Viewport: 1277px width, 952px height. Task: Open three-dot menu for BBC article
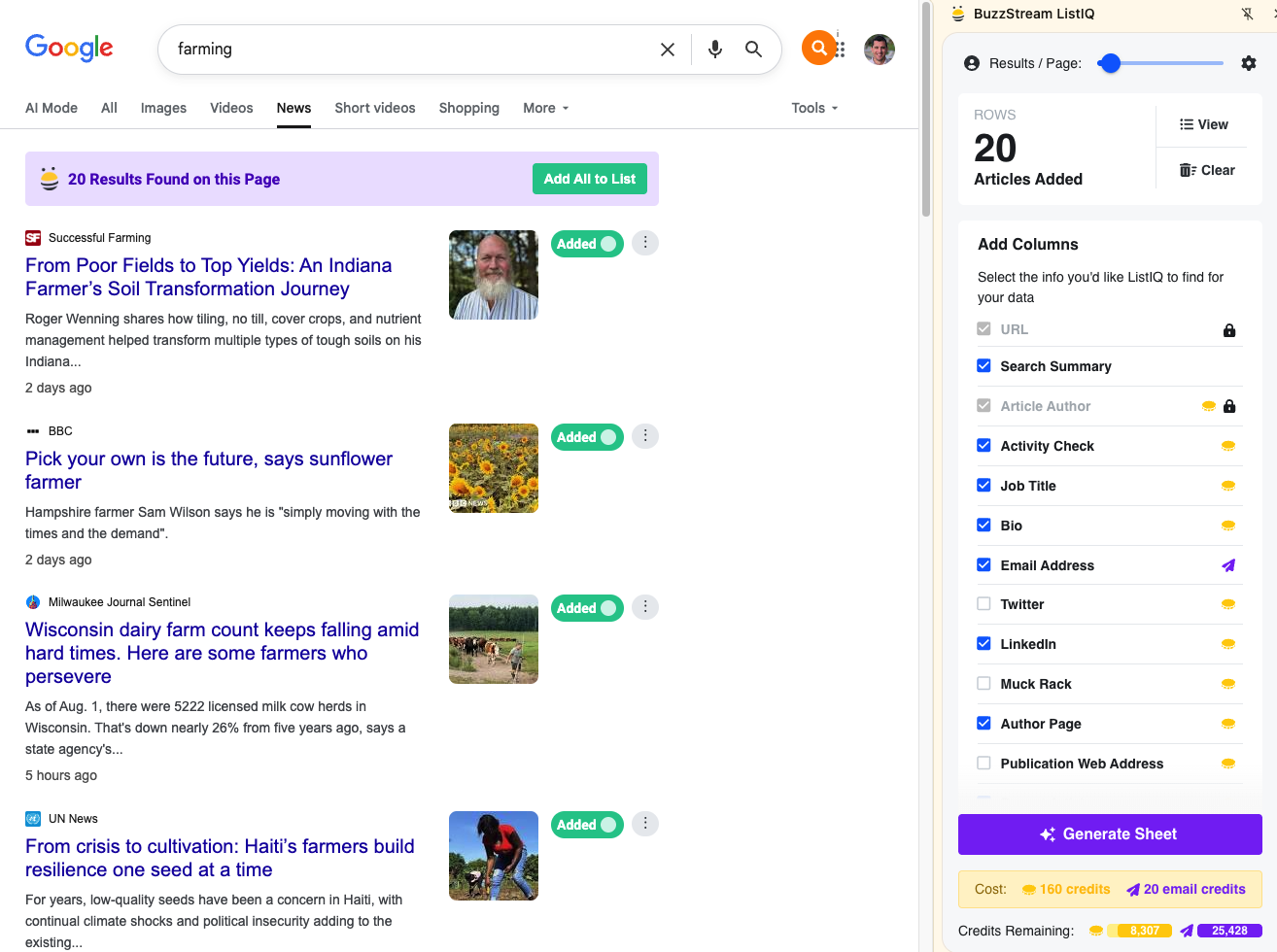[x=645, y=436]
